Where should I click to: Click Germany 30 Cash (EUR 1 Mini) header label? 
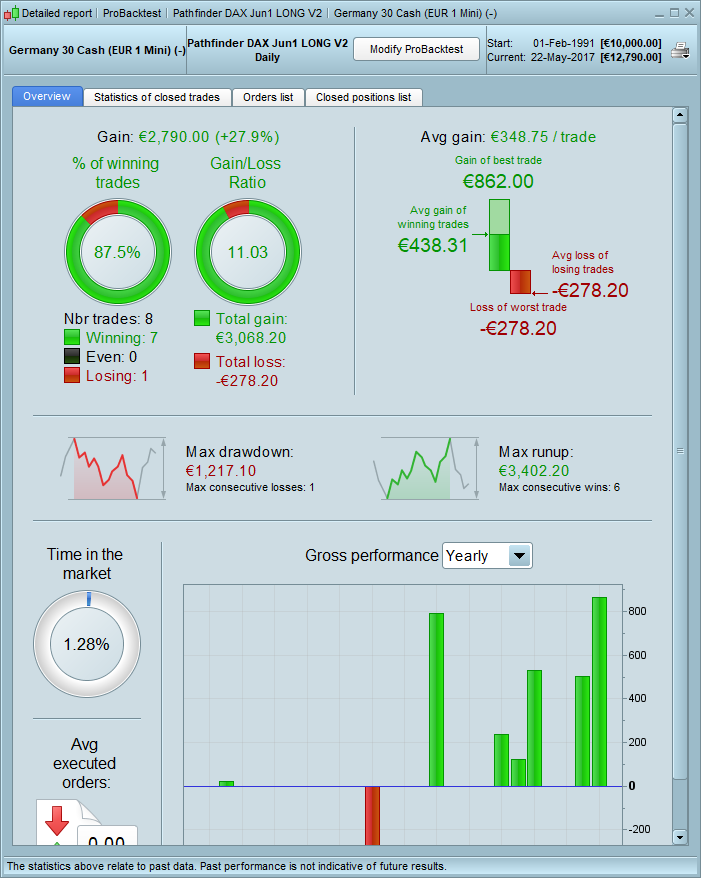point(97,50)
